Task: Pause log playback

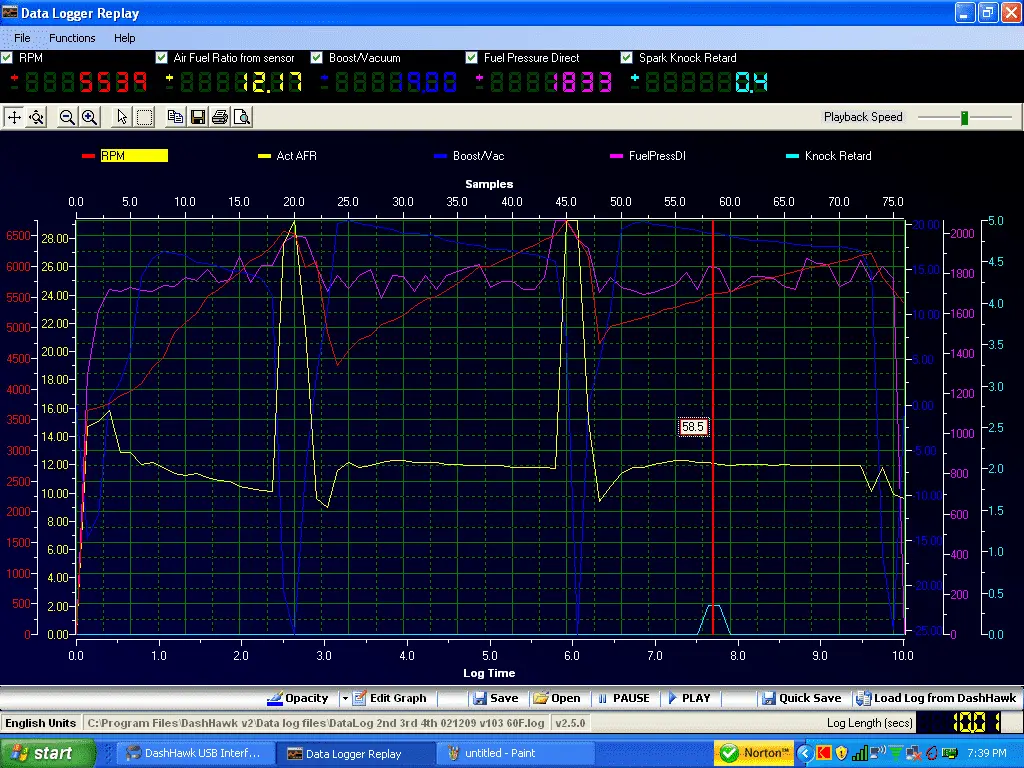Action: [x=624, y=698]
